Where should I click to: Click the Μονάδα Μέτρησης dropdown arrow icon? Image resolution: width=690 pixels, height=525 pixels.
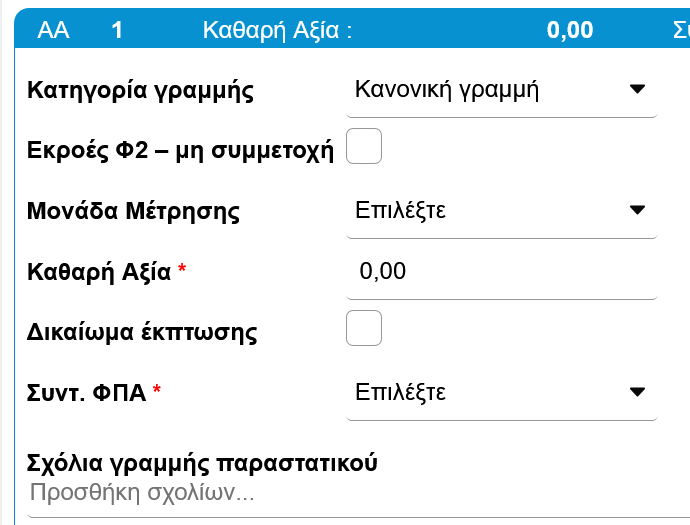pos(637,211)
